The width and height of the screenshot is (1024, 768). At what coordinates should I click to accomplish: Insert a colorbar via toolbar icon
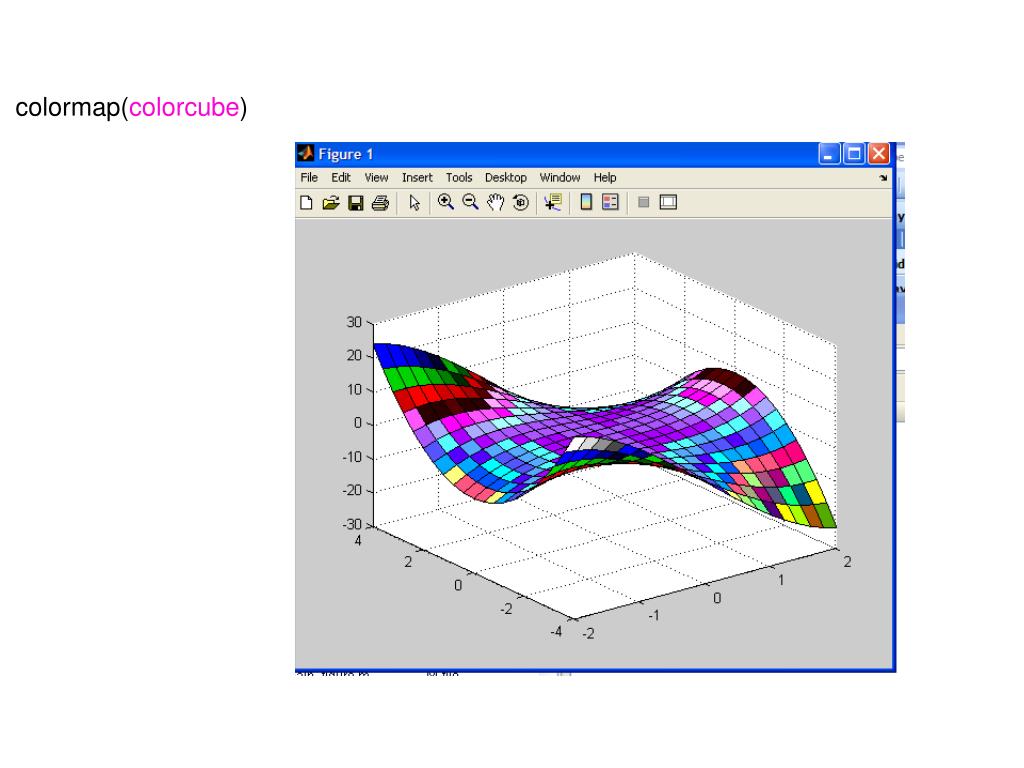point(586,202)
